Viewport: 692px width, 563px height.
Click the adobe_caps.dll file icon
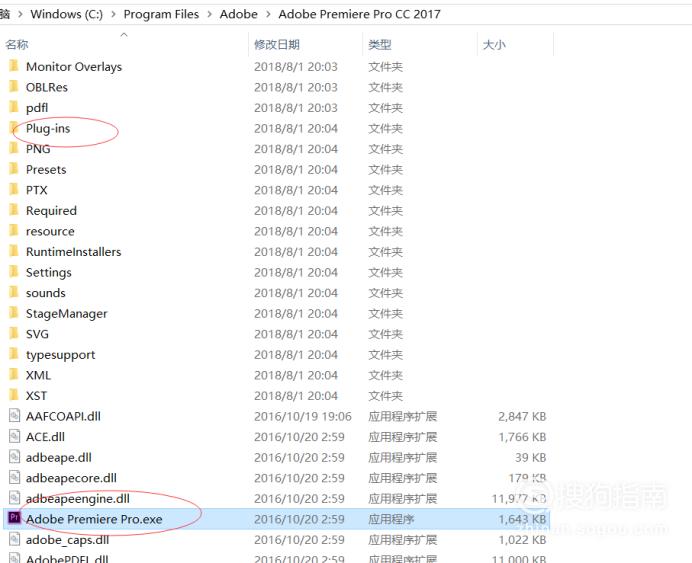15,539
